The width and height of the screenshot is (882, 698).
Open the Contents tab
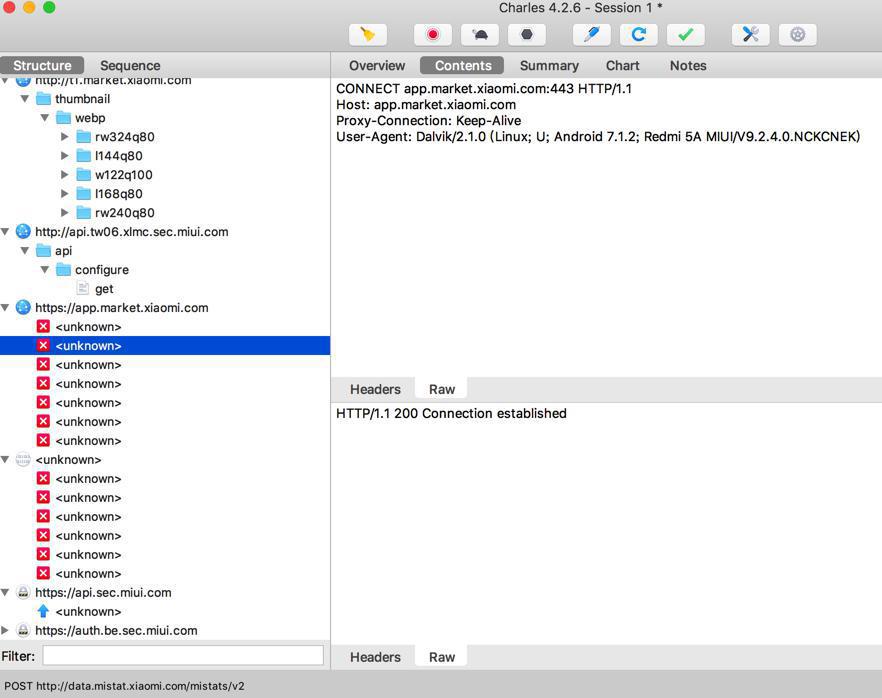463,65
